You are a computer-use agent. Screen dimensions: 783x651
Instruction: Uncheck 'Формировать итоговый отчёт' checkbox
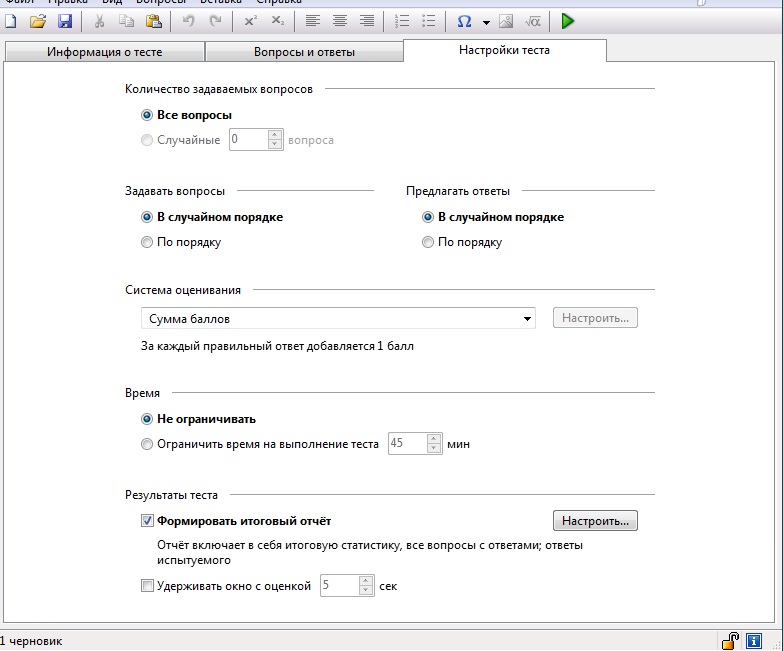pos(148,521)
